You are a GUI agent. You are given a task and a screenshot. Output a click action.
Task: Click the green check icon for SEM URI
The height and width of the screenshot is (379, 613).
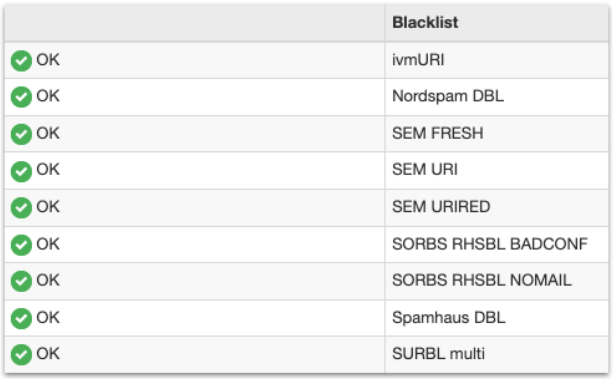pos(21,171)
